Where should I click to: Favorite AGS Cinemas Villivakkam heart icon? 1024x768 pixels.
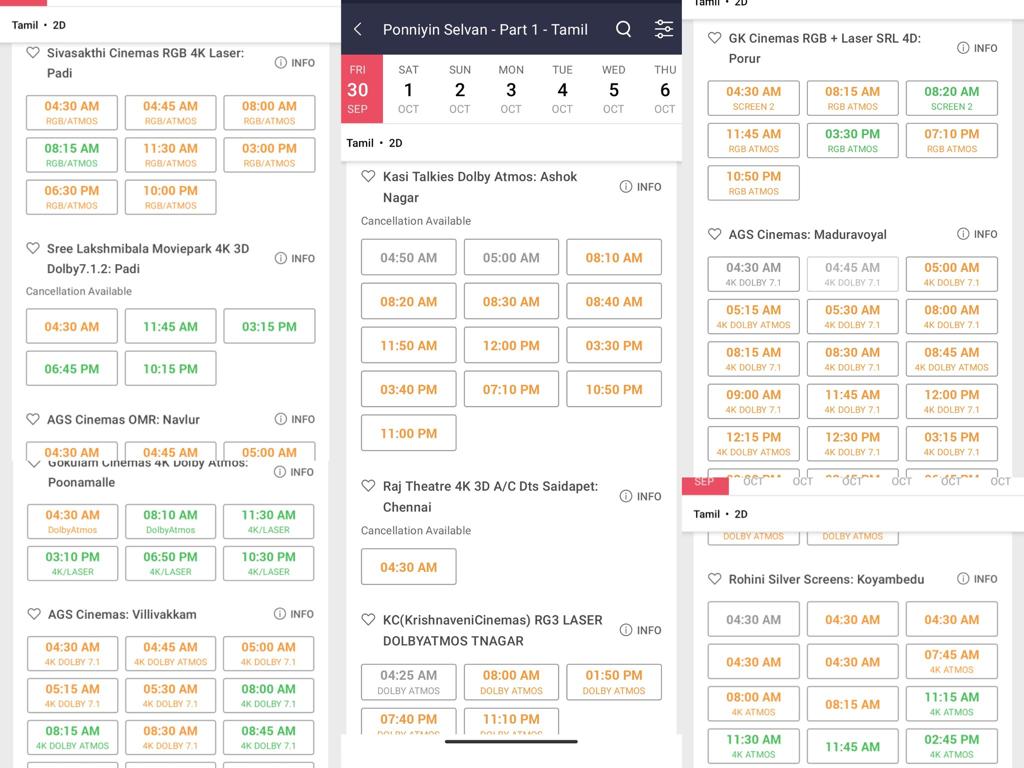point(34,614)
